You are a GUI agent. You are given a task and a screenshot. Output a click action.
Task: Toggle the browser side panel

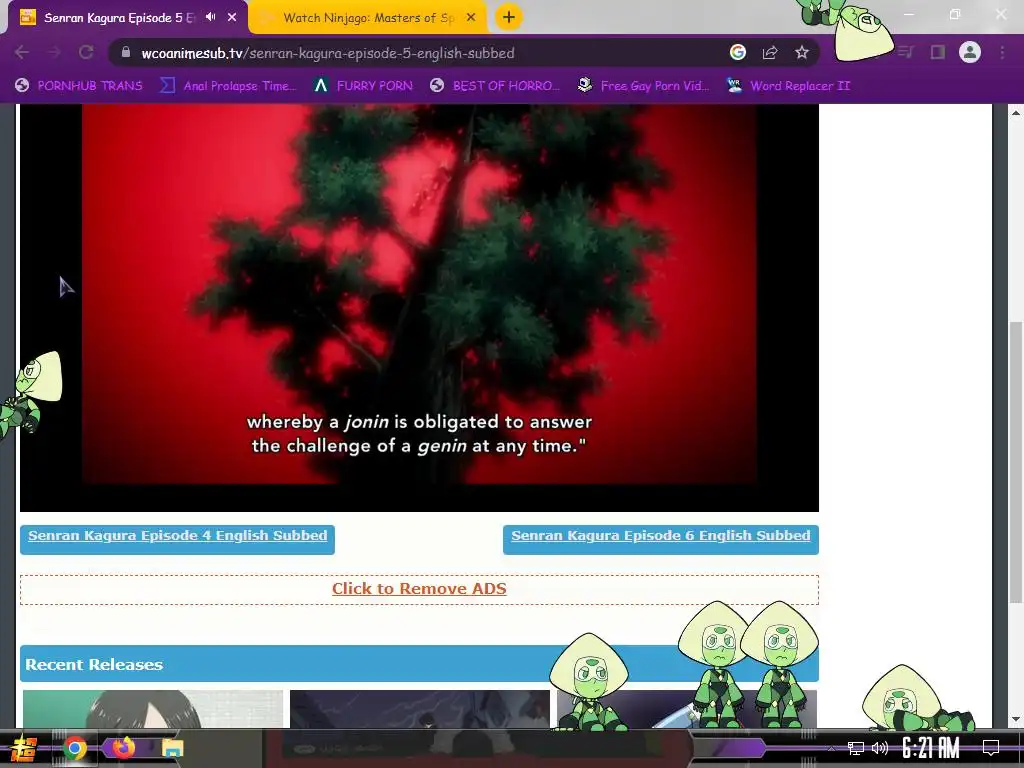pos(938,52)
